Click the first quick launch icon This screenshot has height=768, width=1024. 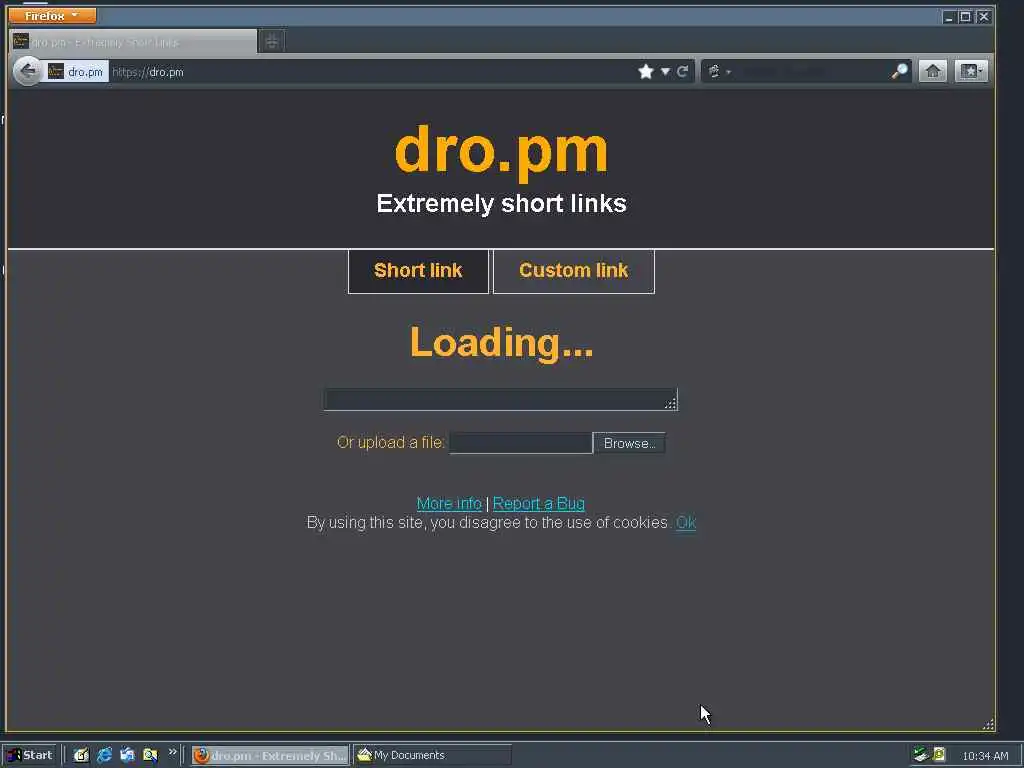click(x=81, y=755)
